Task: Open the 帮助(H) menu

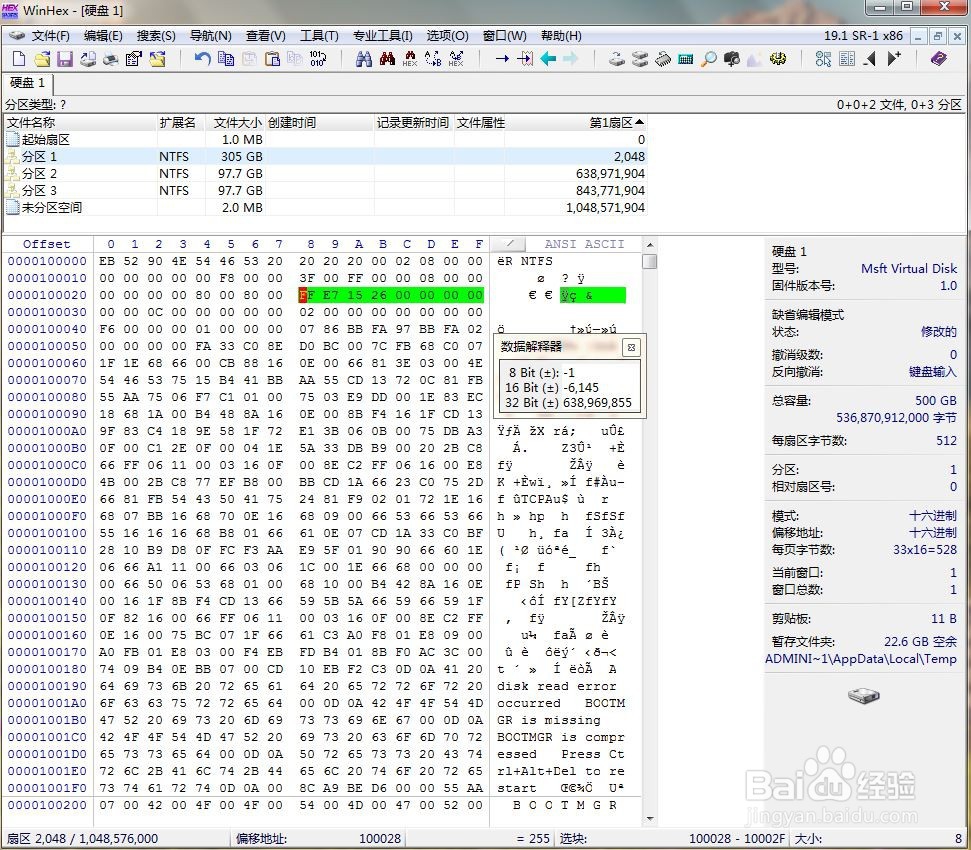Action: coord(561,36)
